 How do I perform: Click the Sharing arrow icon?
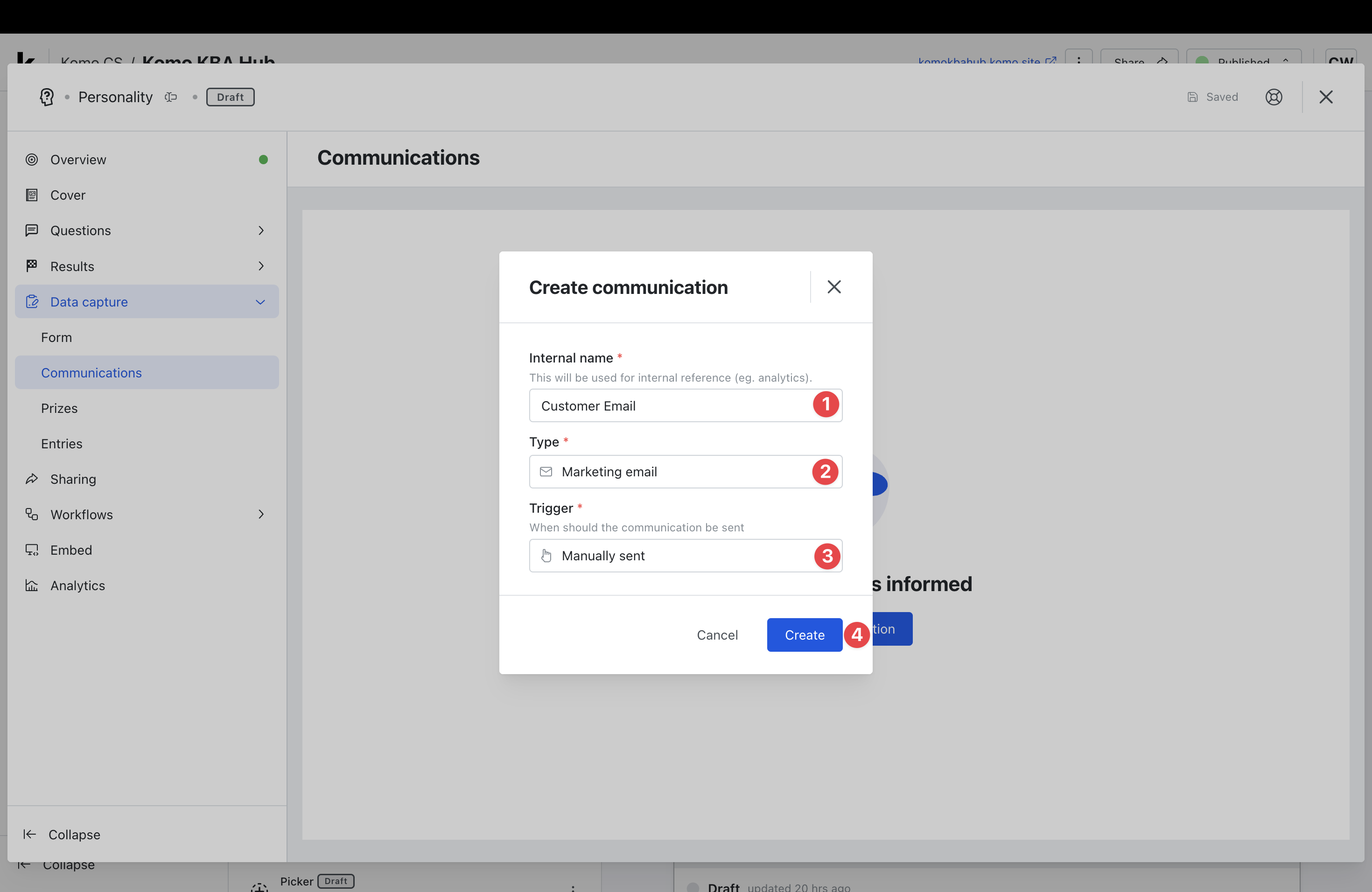[x=32, y=479]
